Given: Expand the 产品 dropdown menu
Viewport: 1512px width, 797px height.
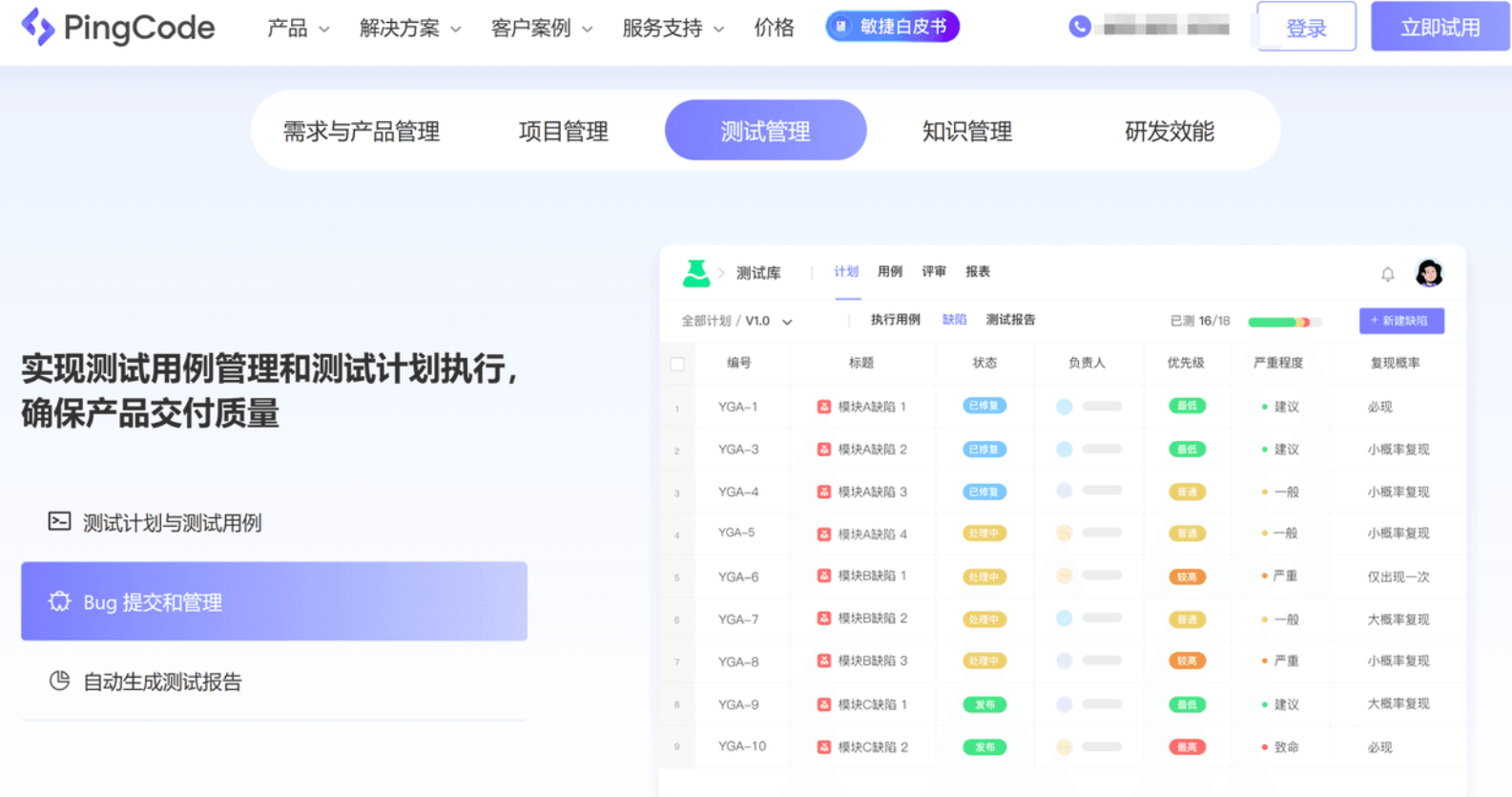Looking at the screenshot, I should pyautogui.click(x=299, y=29).
